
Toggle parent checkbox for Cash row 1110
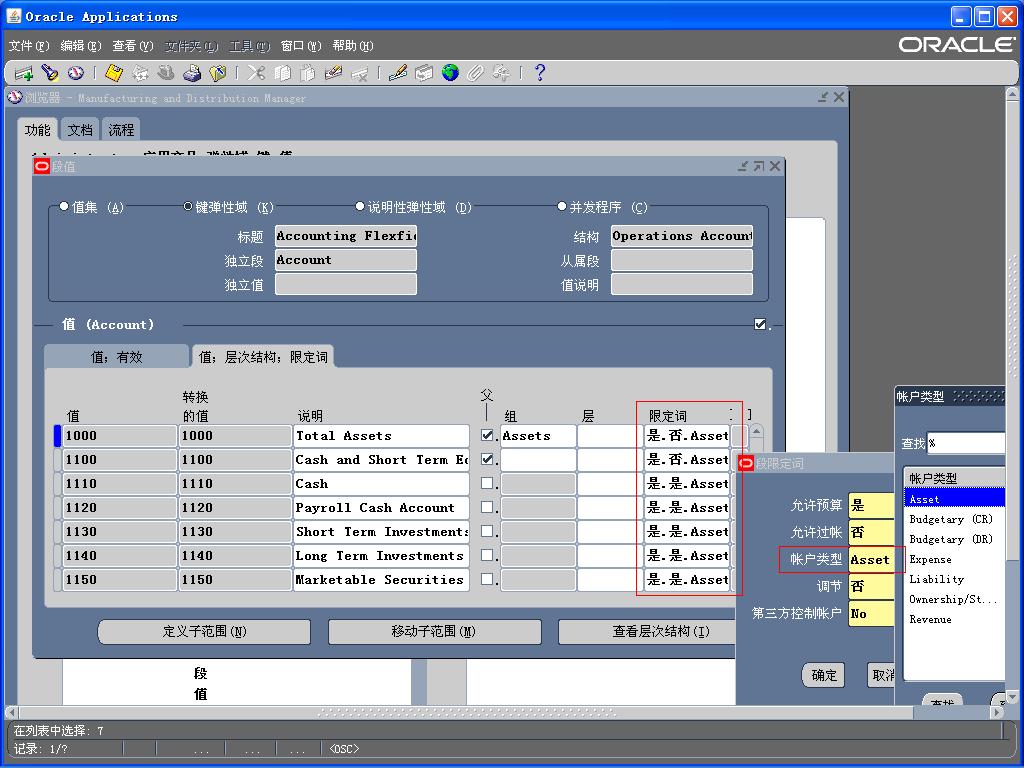pyautogui.click(x=487, y=483)
